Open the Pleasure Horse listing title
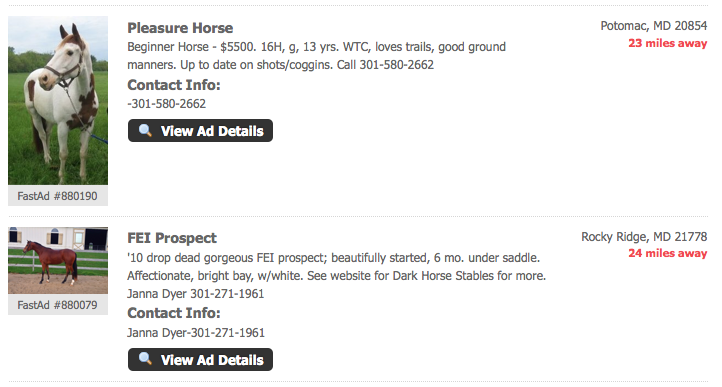 [180, 28]
